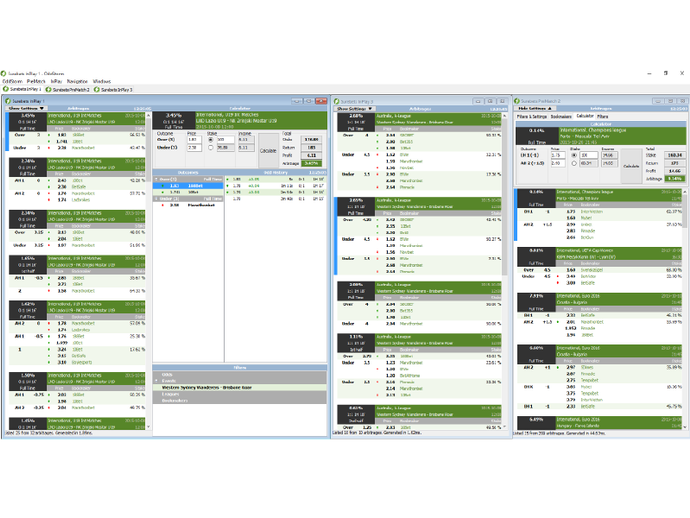The image size is (690, 518).
Task: Select the Marathonbet row under Under outcomes
Action: [188, 205]
